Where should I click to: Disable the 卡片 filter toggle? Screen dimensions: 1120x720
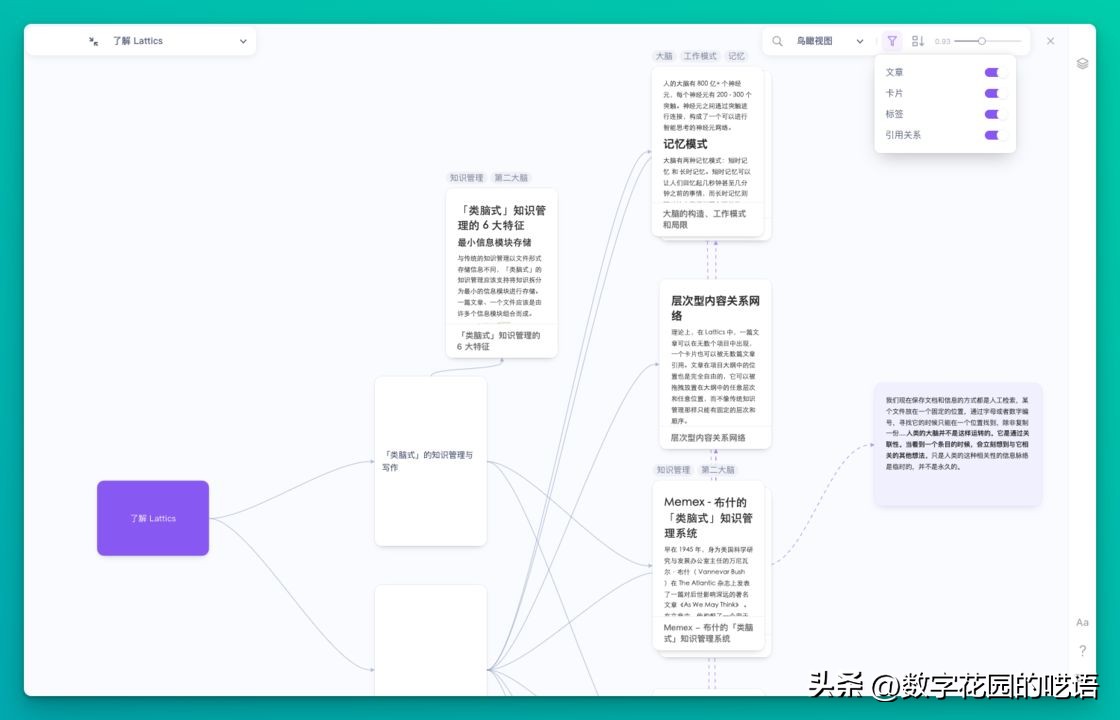[x=994, y=93]
